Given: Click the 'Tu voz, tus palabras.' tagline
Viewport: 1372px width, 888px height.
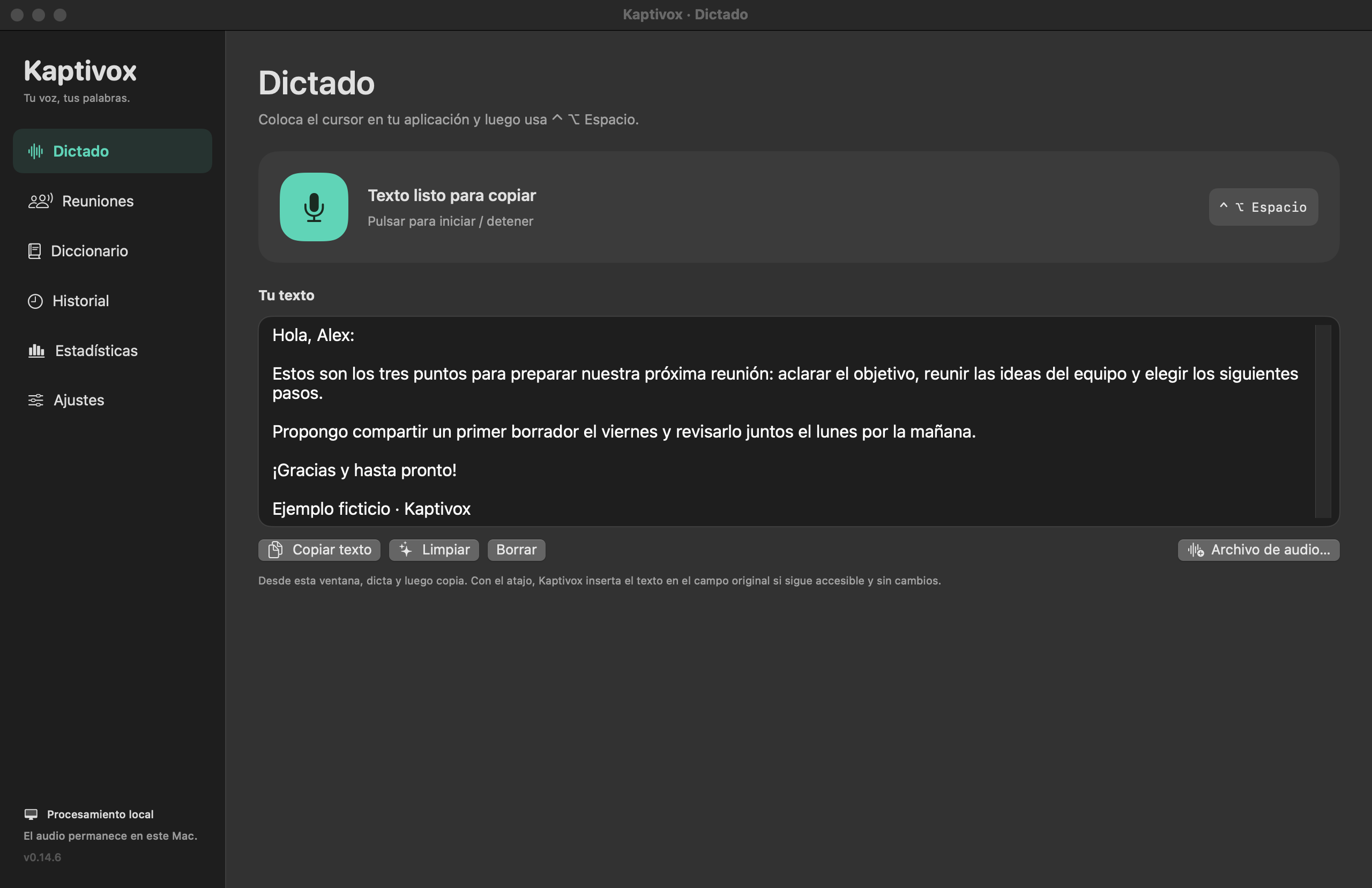Looking at the screenshot, I should click(77, 98).
